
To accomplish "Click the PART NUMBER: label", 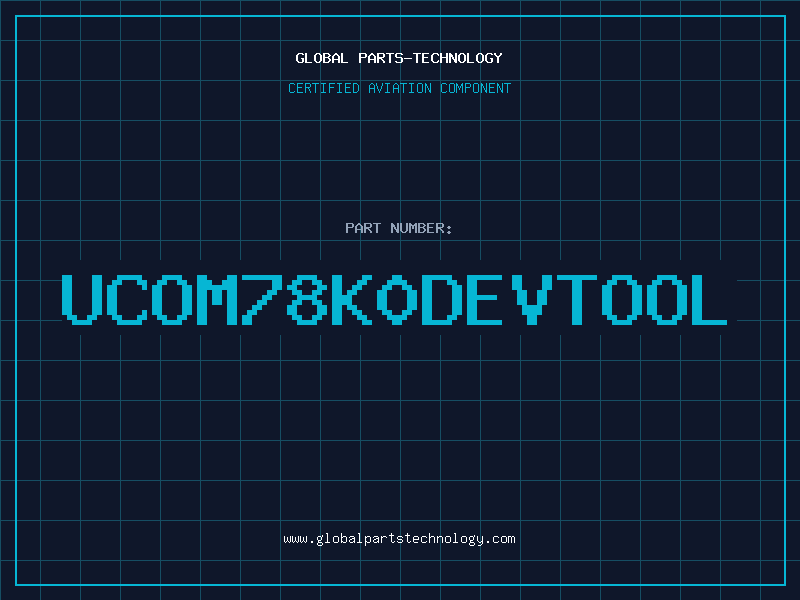I will click(x=399, y=228).
